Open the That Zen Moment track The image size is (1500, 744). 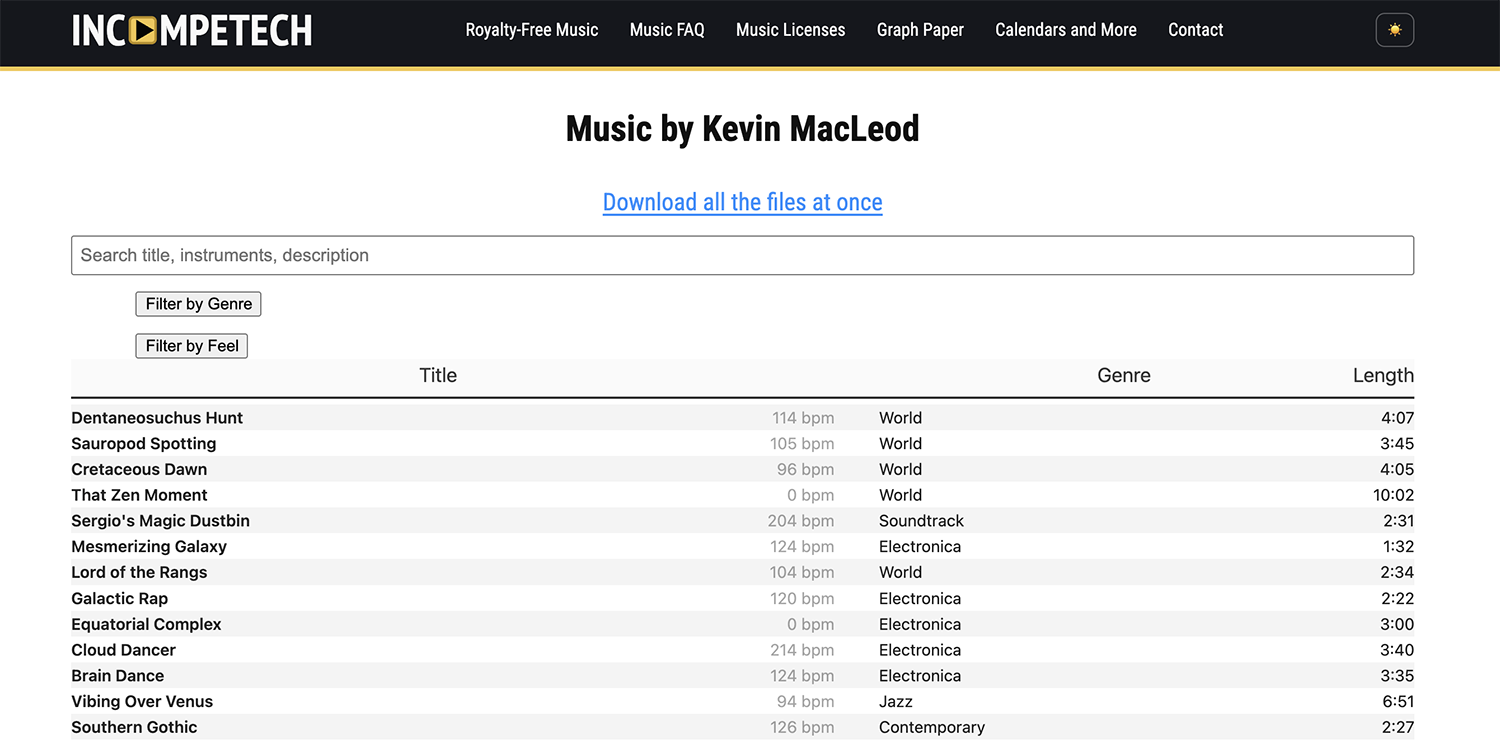pos(139,495)
